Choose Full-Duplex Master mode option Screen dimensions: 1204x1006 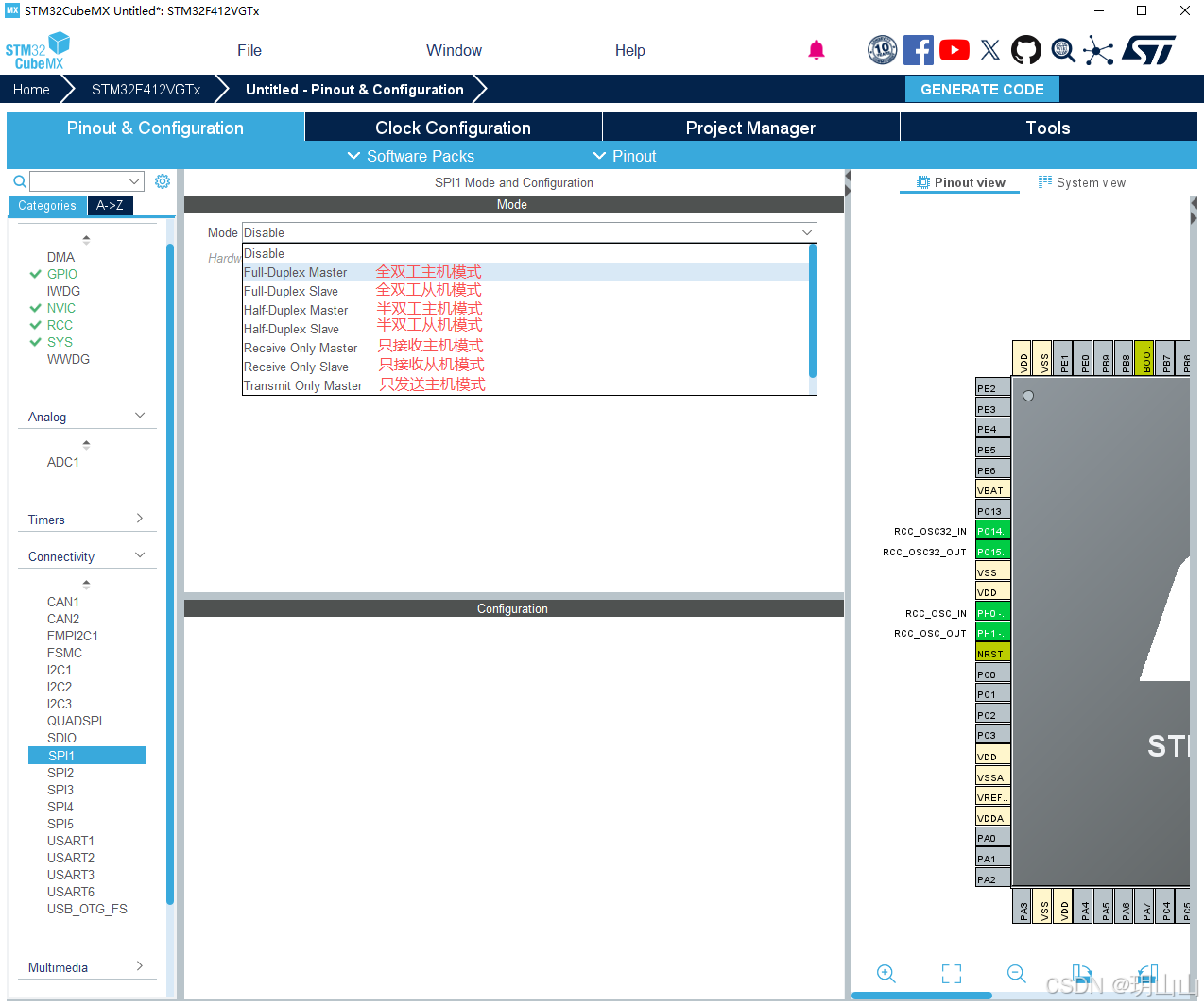point(525,272)
